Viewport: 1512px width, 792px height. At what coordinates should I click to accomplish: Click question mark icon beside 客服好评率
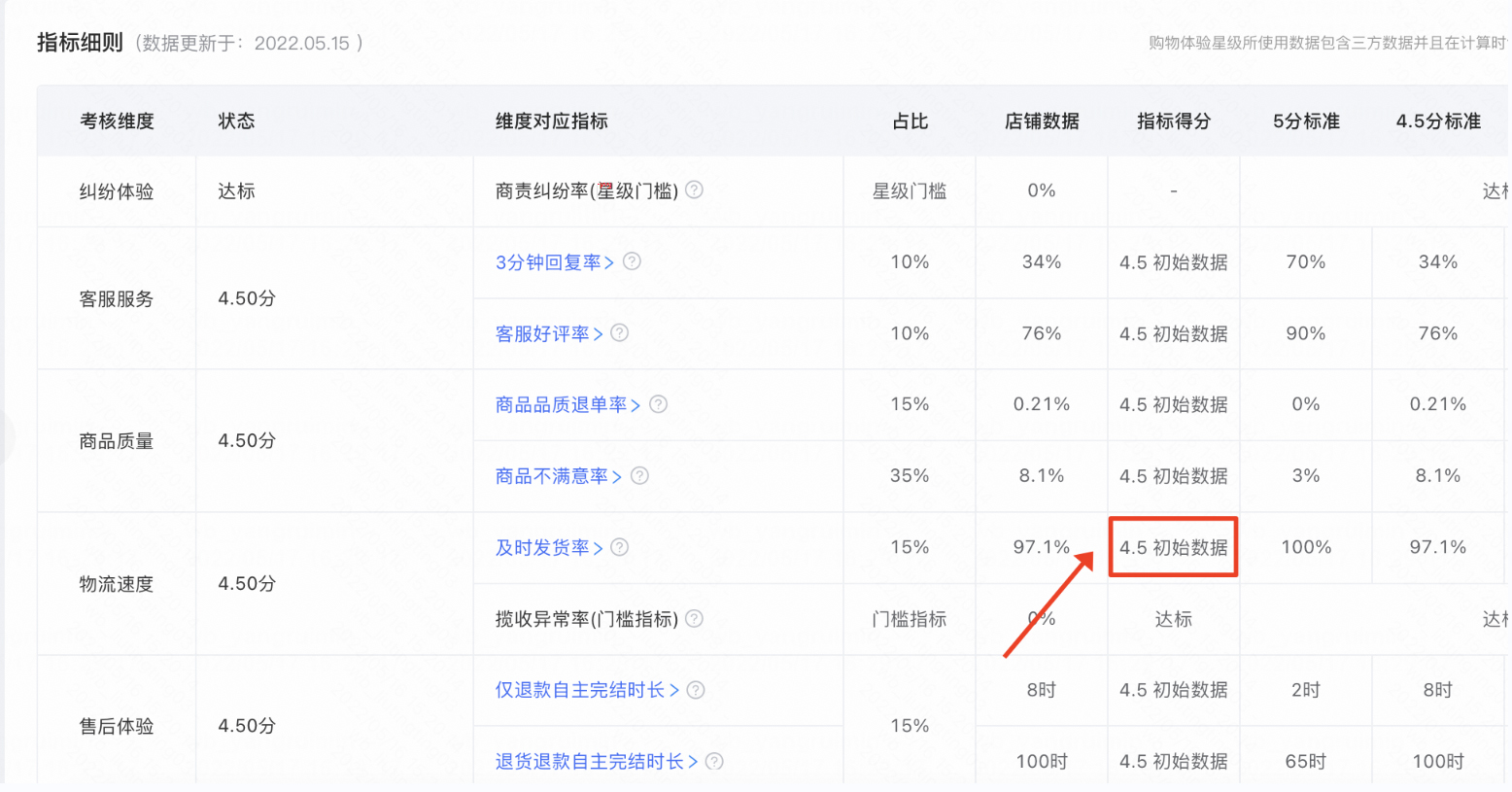[x=620, y=333]
